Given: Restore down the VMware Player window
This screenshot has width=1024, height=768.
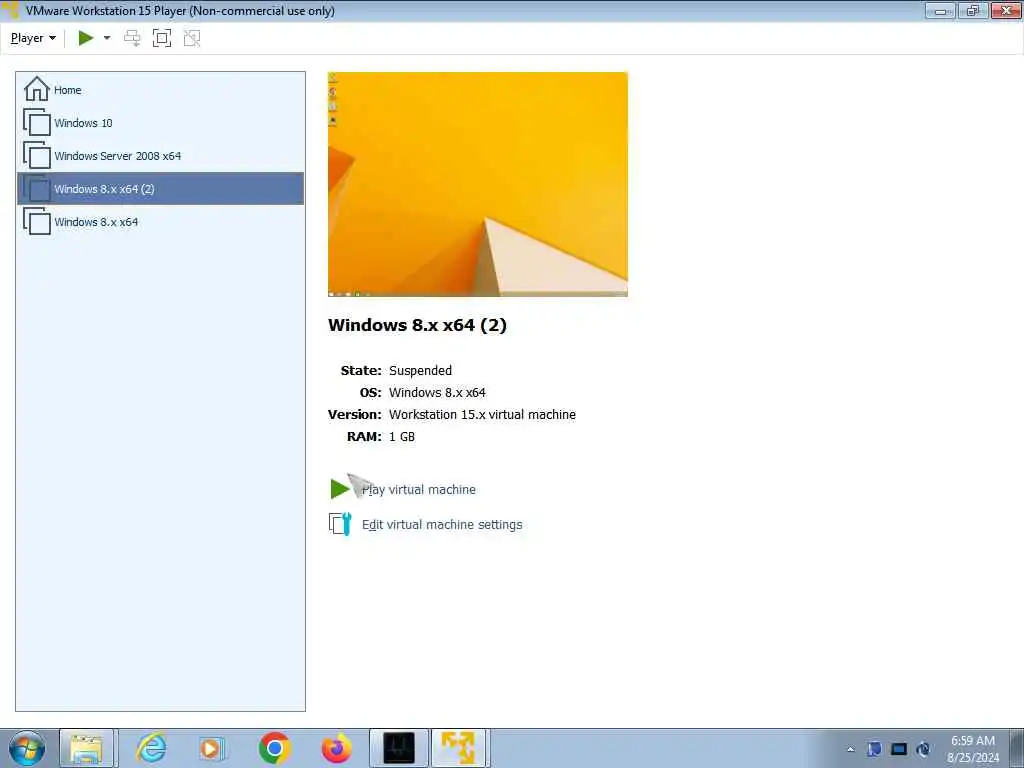Looking at the screenshot, I should point(973,10).
